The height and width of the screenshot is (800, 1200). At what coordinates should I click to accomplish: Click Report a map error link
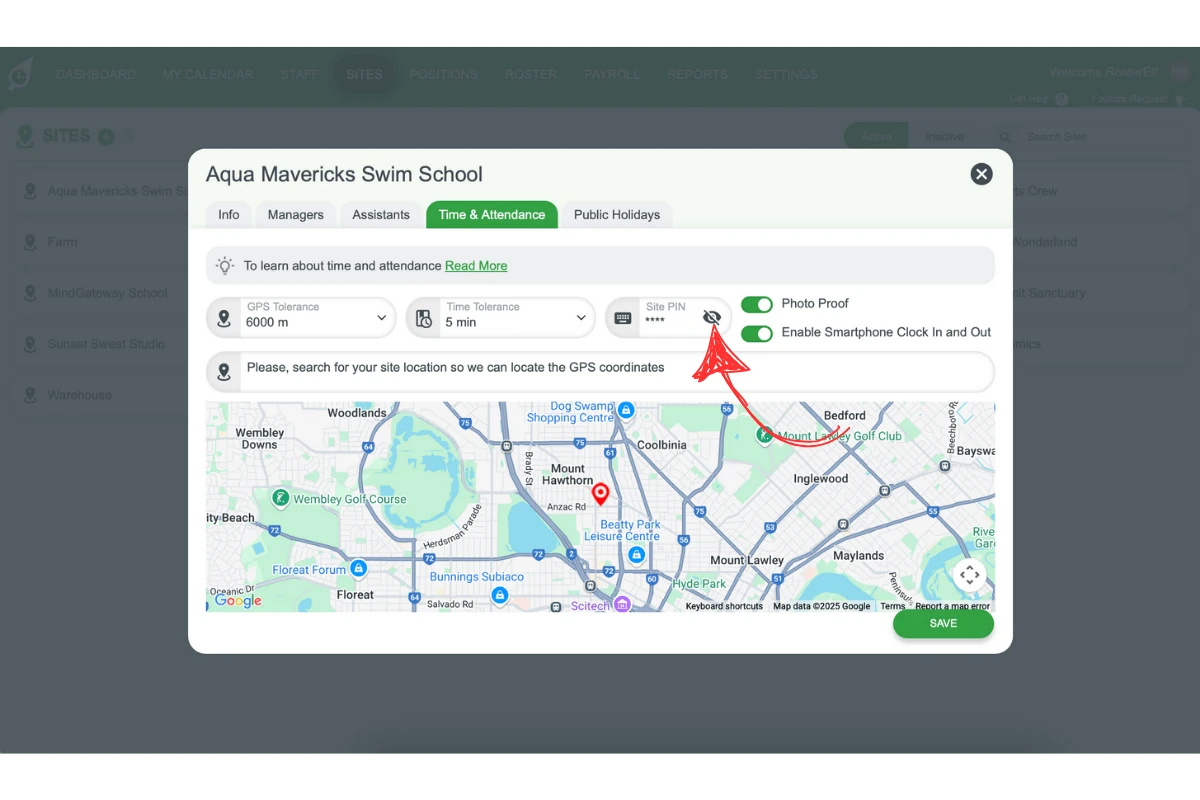(952, 606)
